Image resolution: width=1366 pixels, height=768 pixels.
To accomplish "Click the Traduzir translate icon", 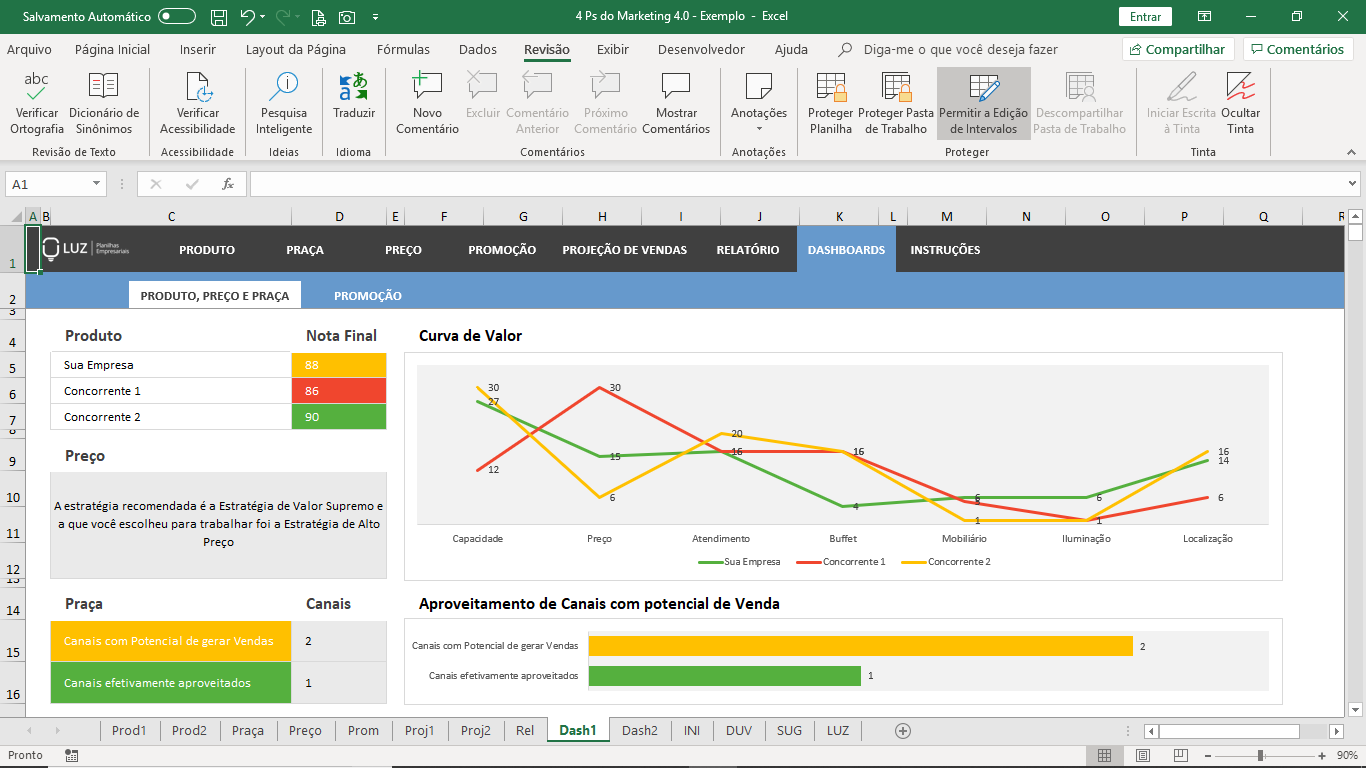I will (x=353, y=98).
